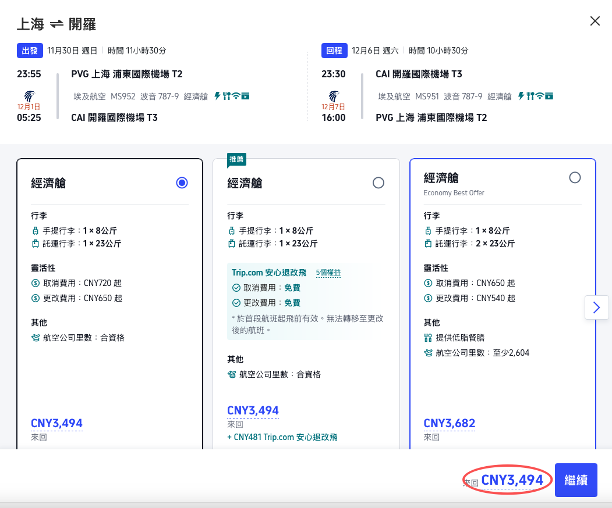Click the 回程 return badge

coord(334,51)
